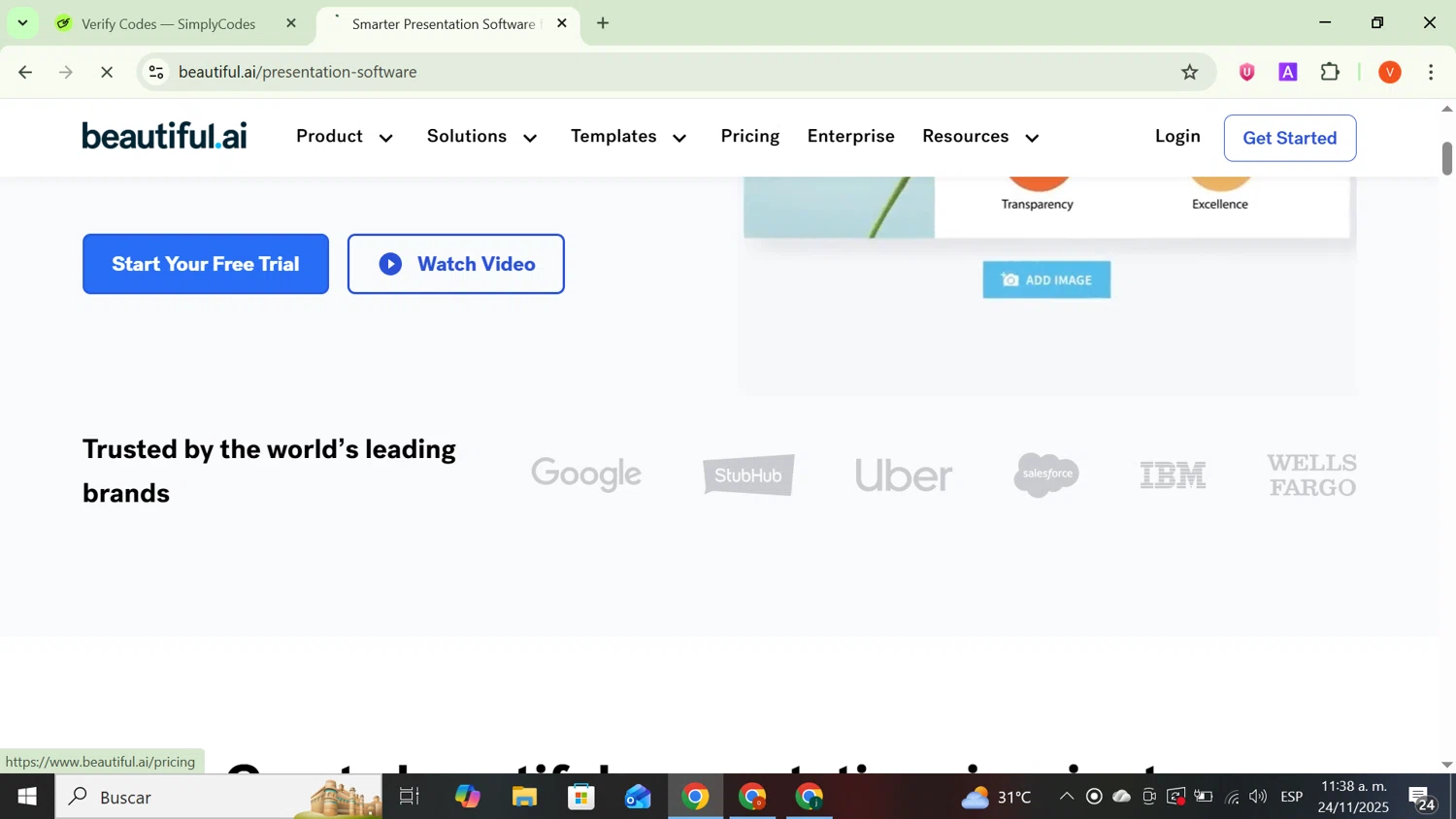Switch to the Verify Codes SimplyCodes tab

[x=170, y=23]
